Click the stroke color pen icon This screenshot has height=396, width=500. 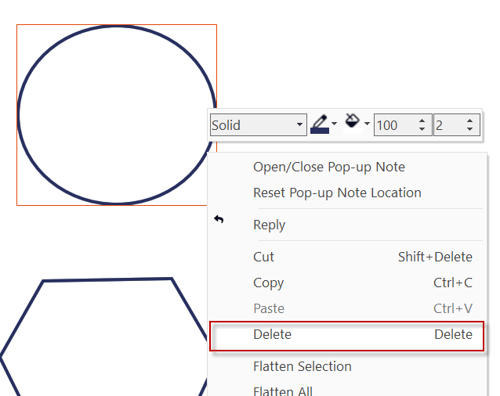point(320,124)
